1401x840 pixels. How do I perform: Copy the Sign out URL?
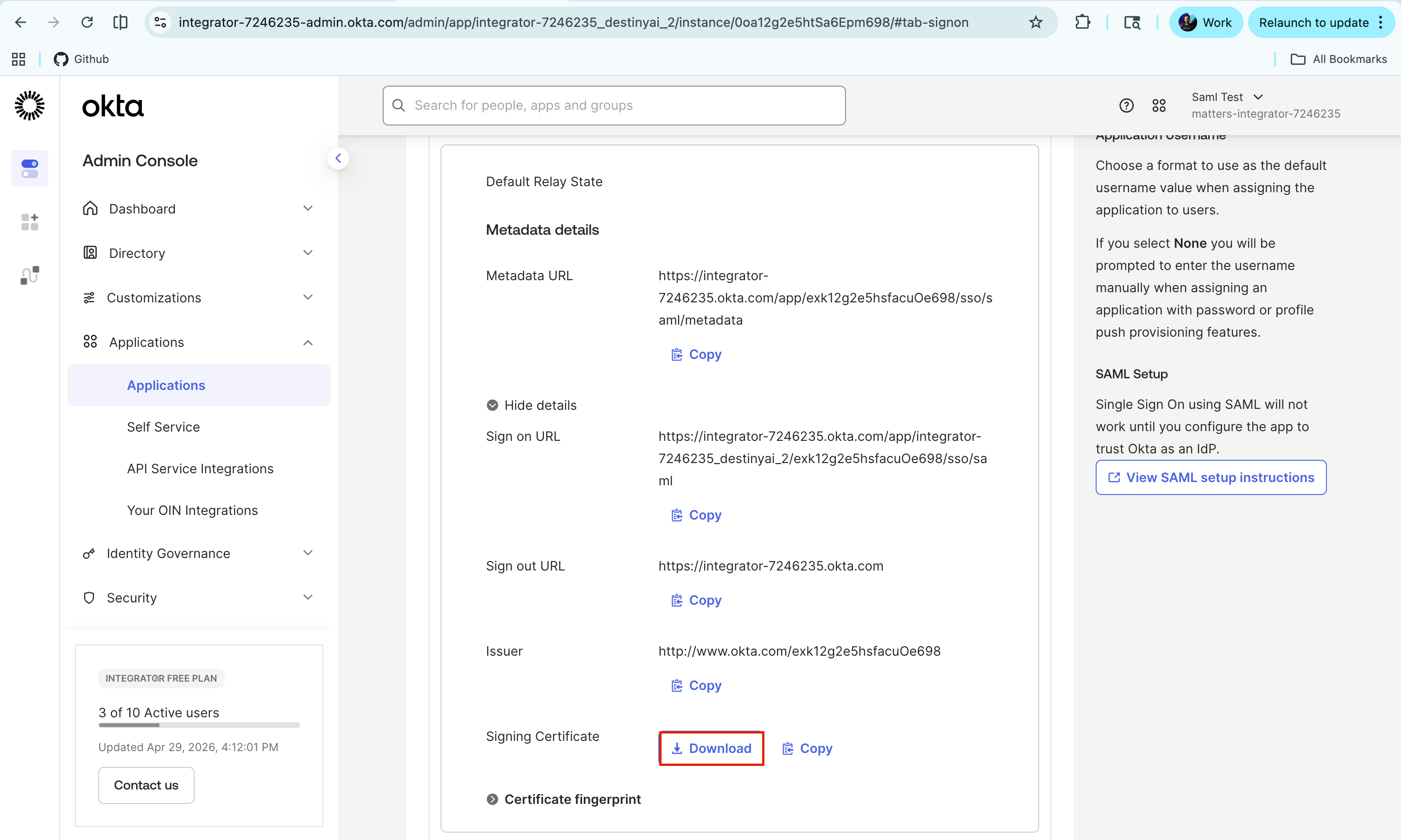696,600
